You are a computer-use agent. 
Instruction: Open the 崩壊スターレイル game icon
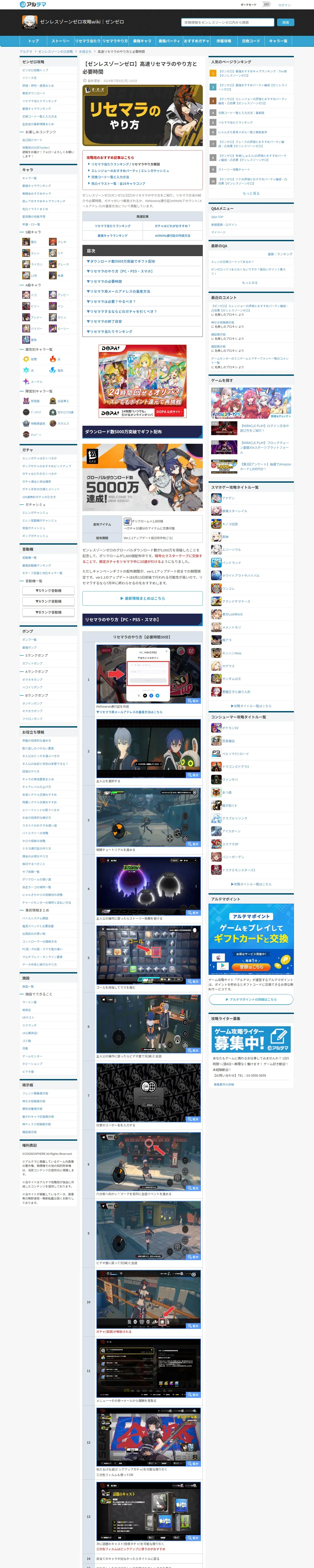[x=216, y=511]
